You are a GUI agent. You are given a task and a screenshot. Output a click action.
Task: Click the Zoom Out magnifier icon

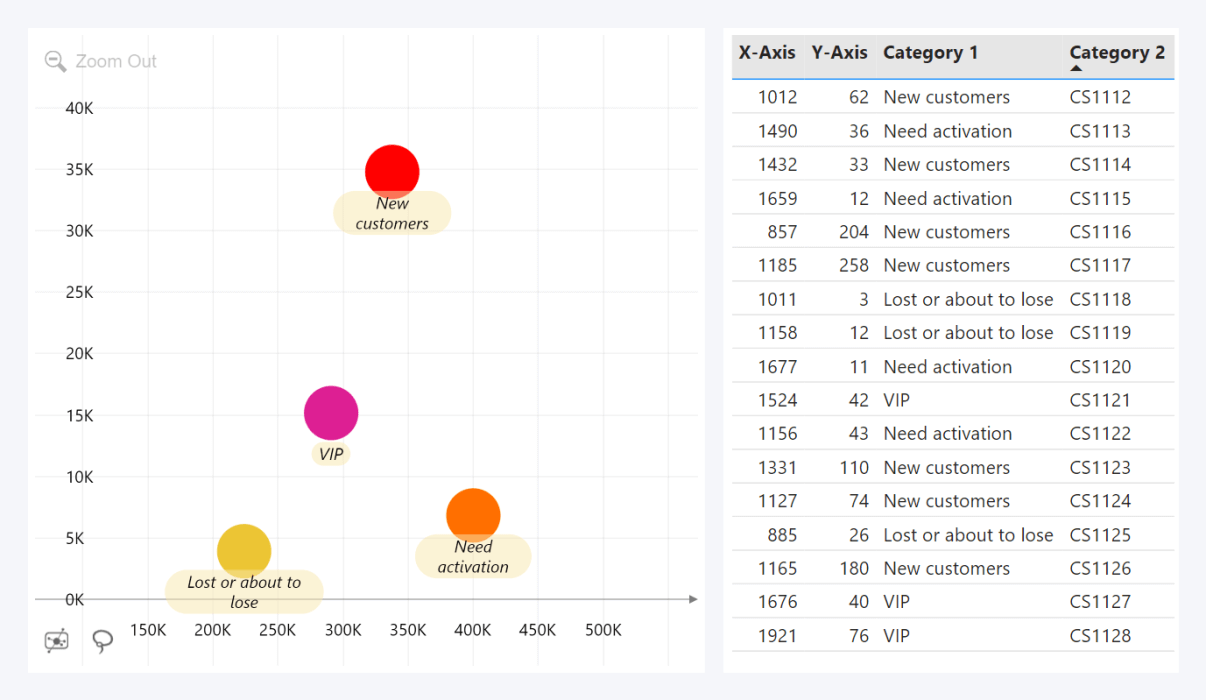point(55,61)
